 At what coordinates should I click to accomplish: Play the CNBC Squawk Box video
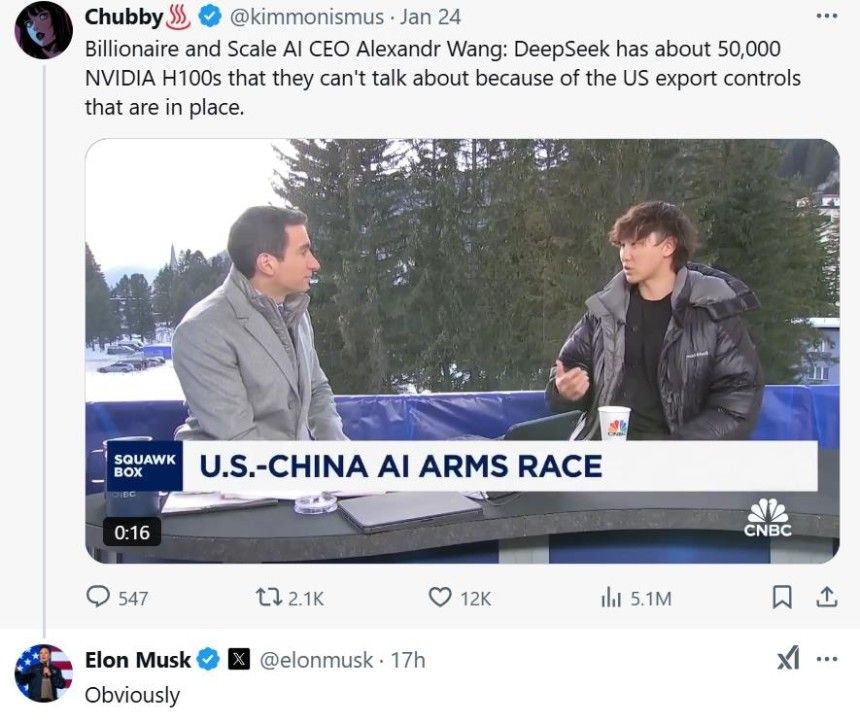pyautogui.click(x=461, y=350)
